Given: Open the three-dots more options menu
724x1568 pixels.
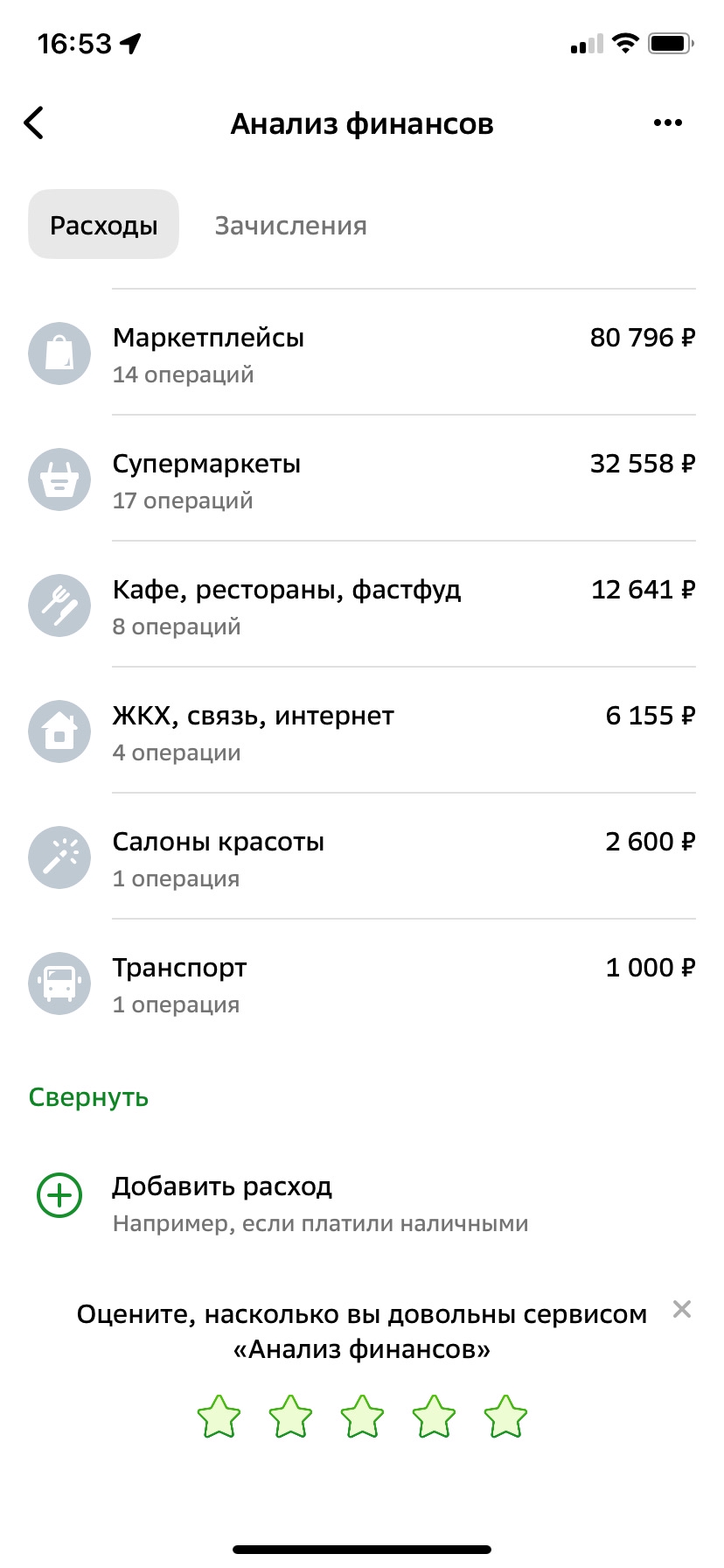Looking at the screenshot, I should pos(668,123).
